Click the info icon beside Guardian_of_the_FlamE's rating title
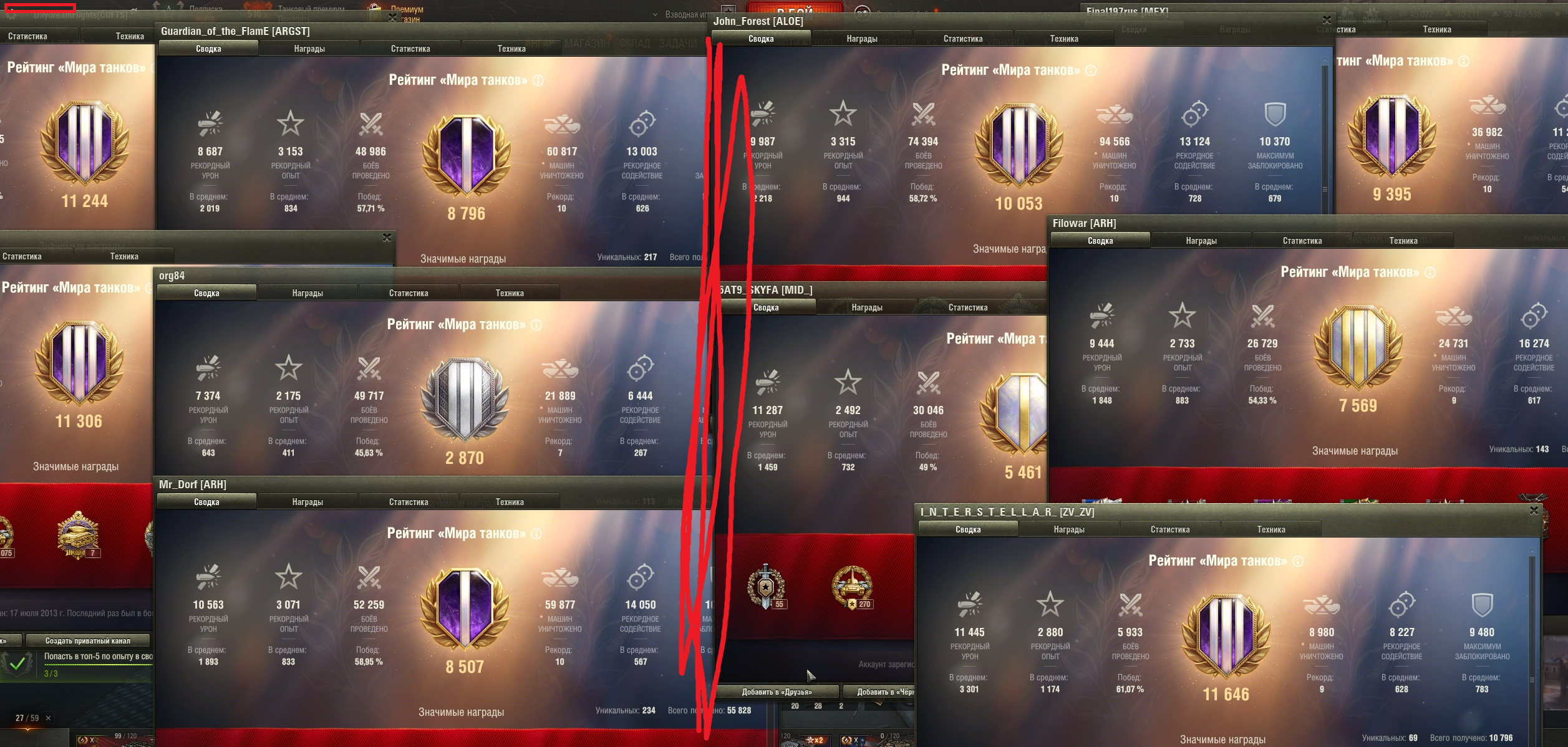The image size is (1568, 747). coord(538,80)
